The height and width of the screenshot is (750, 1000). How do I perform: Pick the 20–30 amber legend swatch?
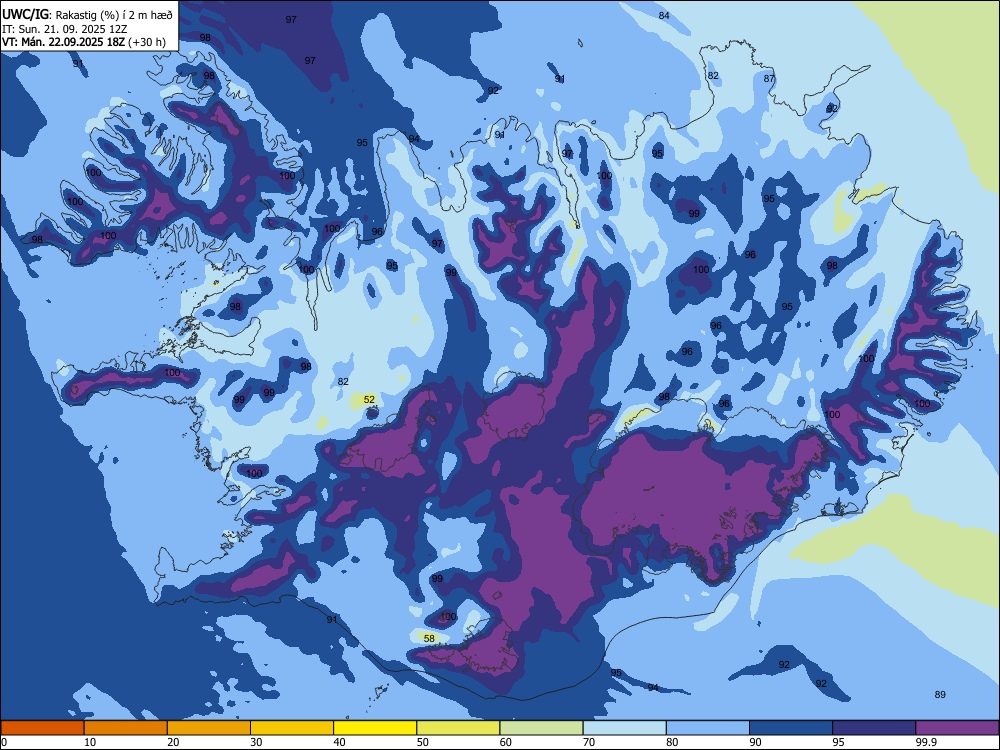click(x=209, y=728)
